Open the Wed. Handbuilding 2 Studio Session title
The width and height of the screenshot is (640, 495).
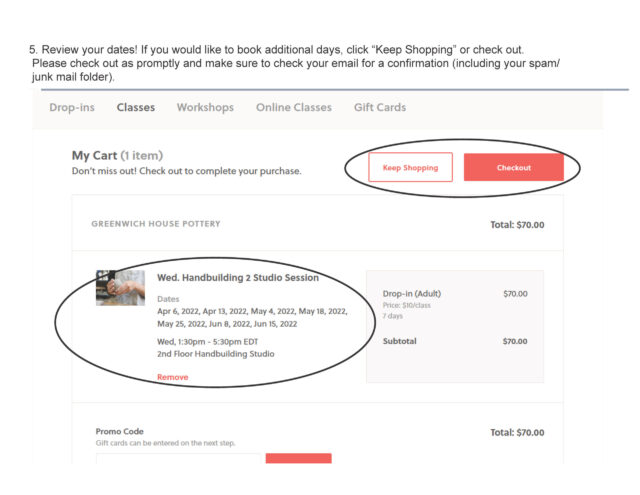(238, 278)
